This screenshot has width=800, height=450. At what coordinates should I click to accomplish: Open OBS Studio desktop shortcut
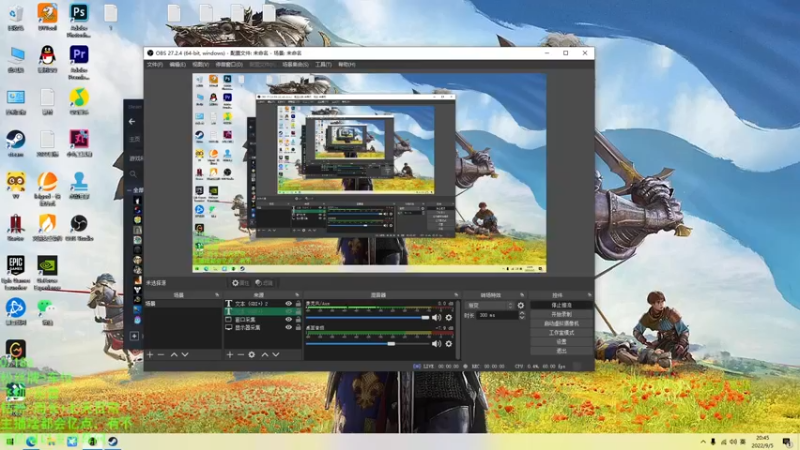(79, 228)
